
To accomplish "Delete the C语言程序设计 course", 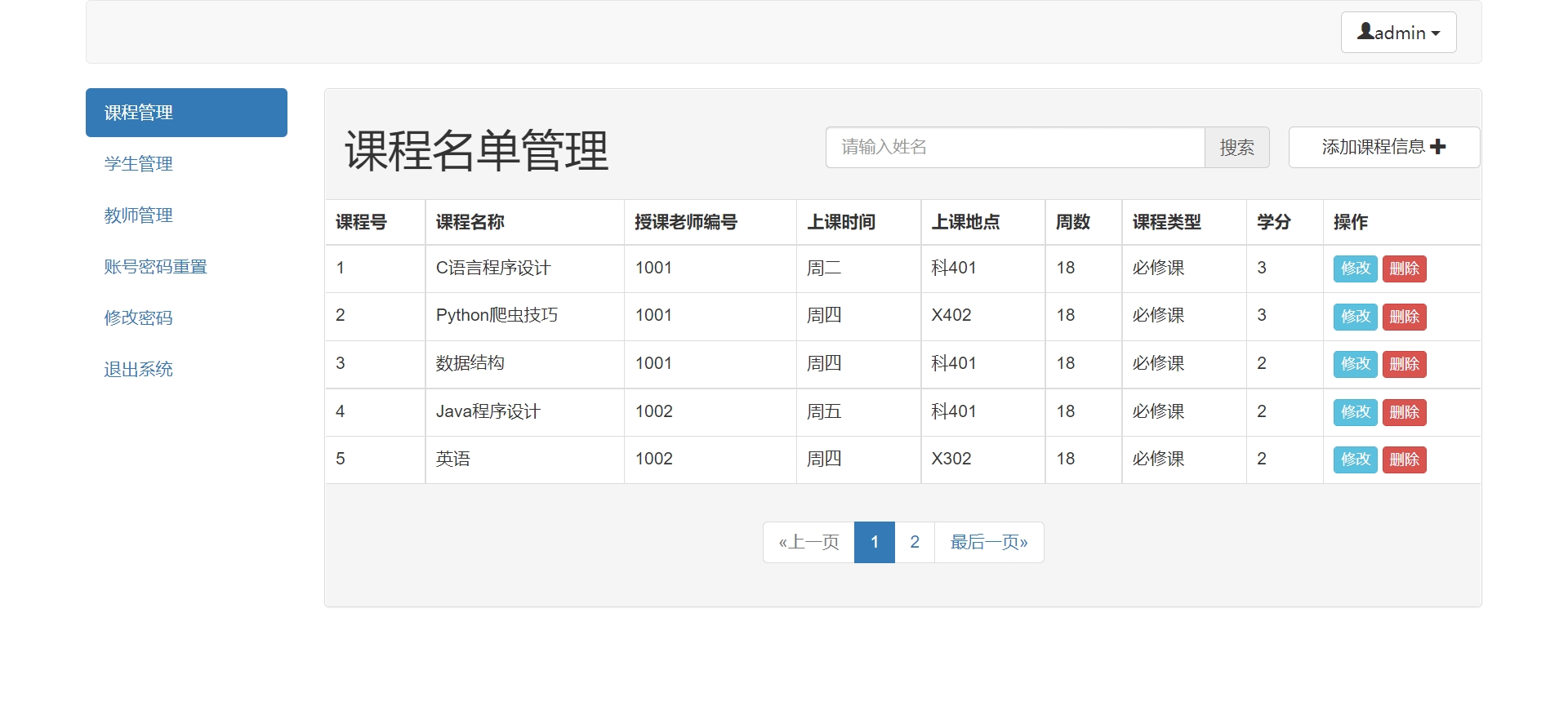I will point(1404,269).
